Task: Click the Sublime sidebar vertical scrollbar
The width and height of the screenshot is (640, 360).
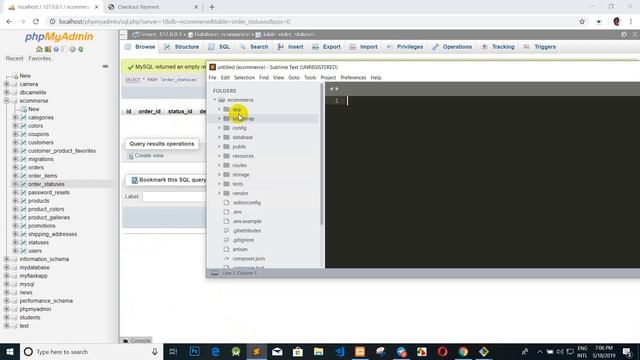Action: click(322, 154)
